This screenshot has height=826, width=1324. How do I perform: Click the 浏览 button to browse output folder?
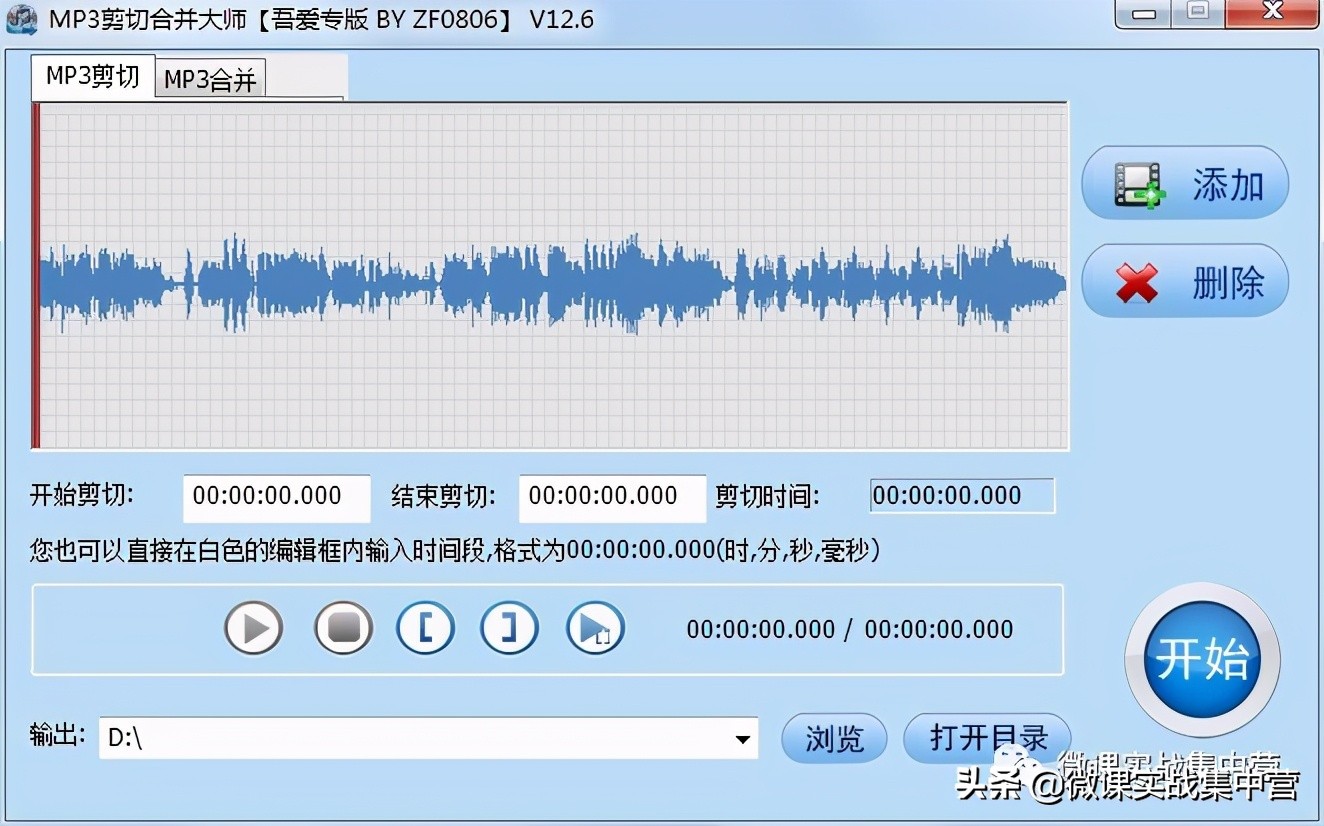tap(834, 738)
